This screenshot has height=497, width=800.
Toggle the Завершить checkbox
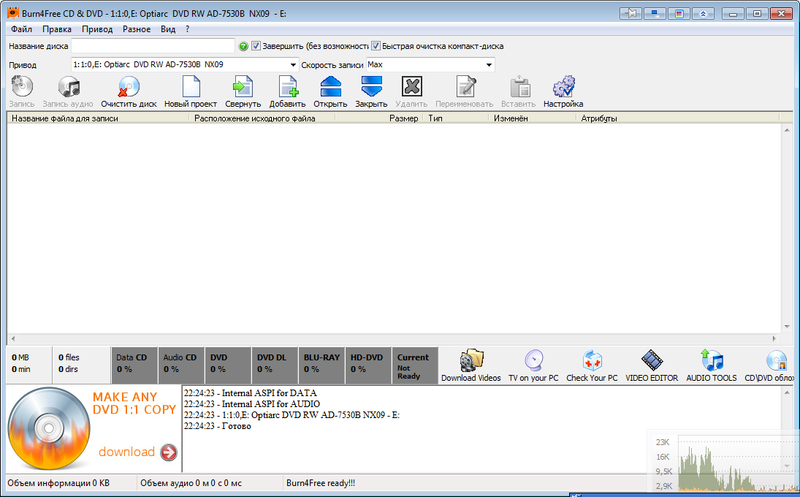(256, 46)
